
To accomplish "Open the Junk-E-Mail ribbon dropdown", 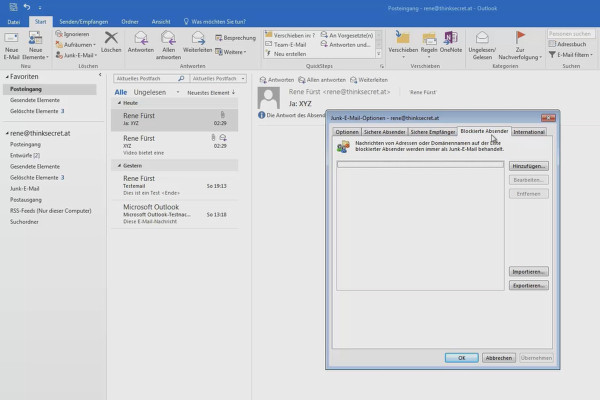I will (76, 55).
